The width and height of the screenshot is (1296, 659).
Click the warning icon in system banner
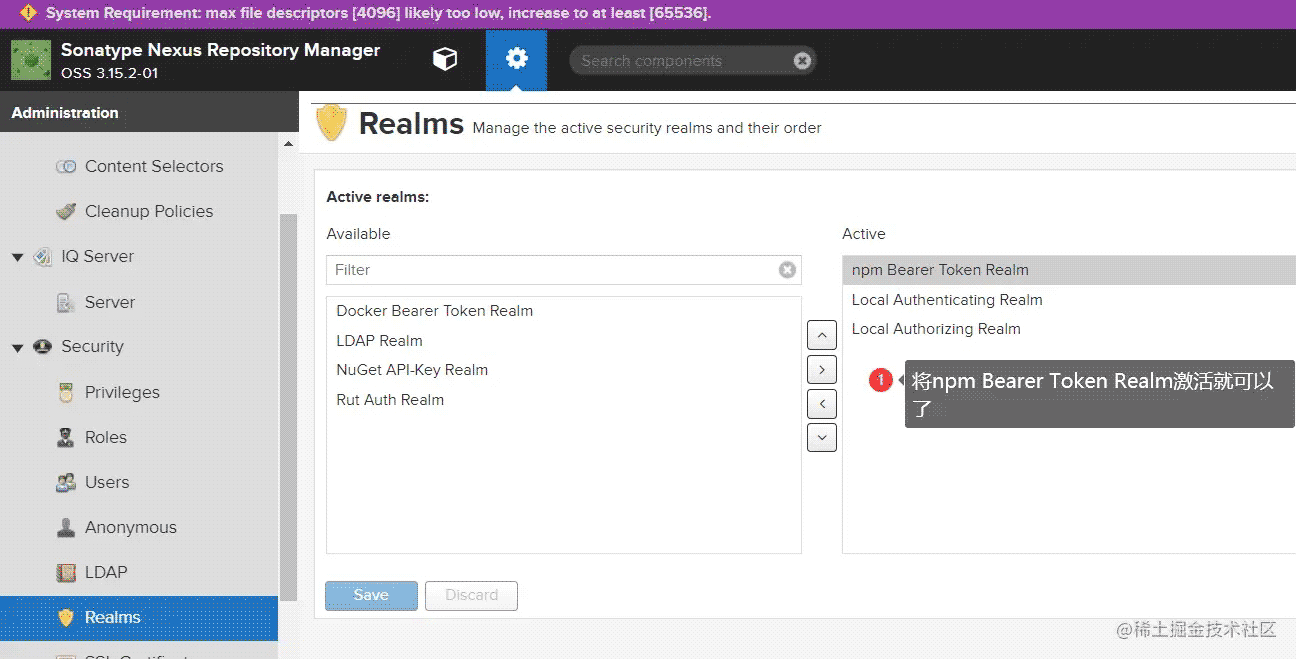[28, 13]
